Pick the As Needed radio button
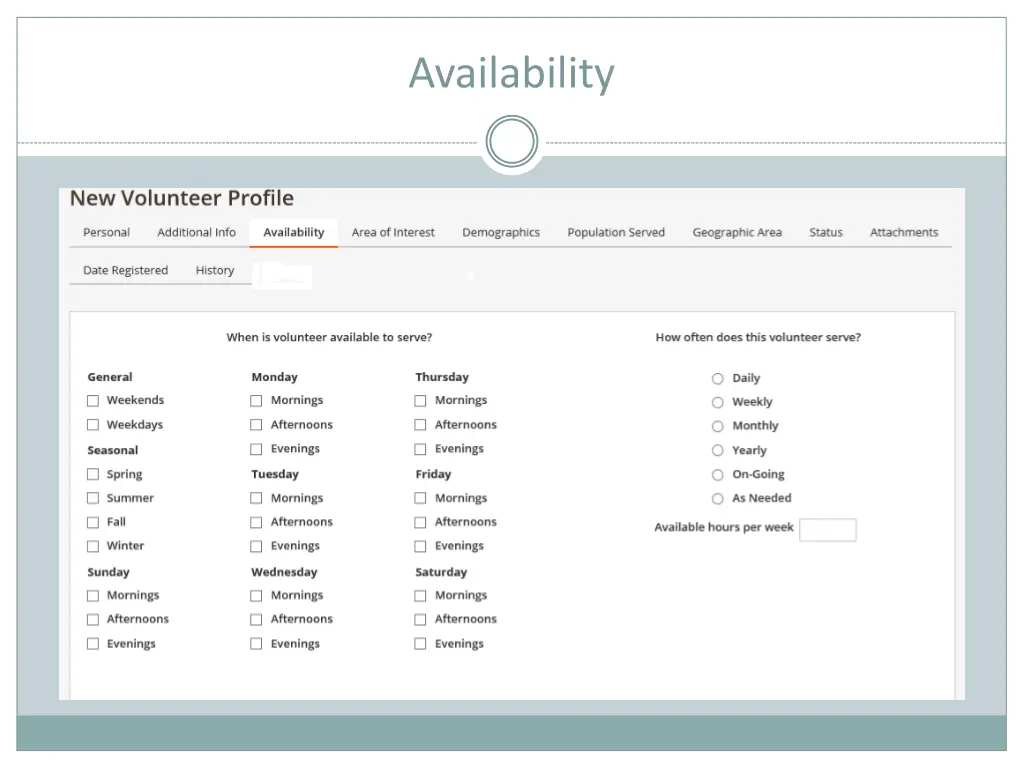 point(718,499)
